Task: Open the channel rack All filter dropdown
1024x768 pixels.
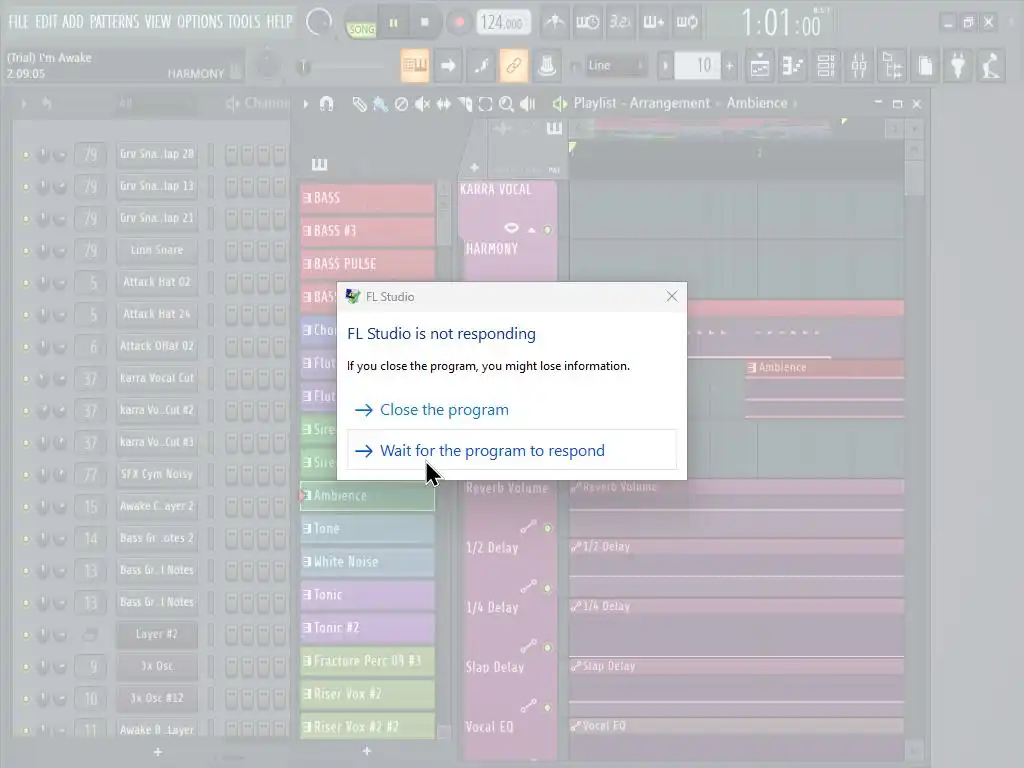Action: [x=155, y=103]
